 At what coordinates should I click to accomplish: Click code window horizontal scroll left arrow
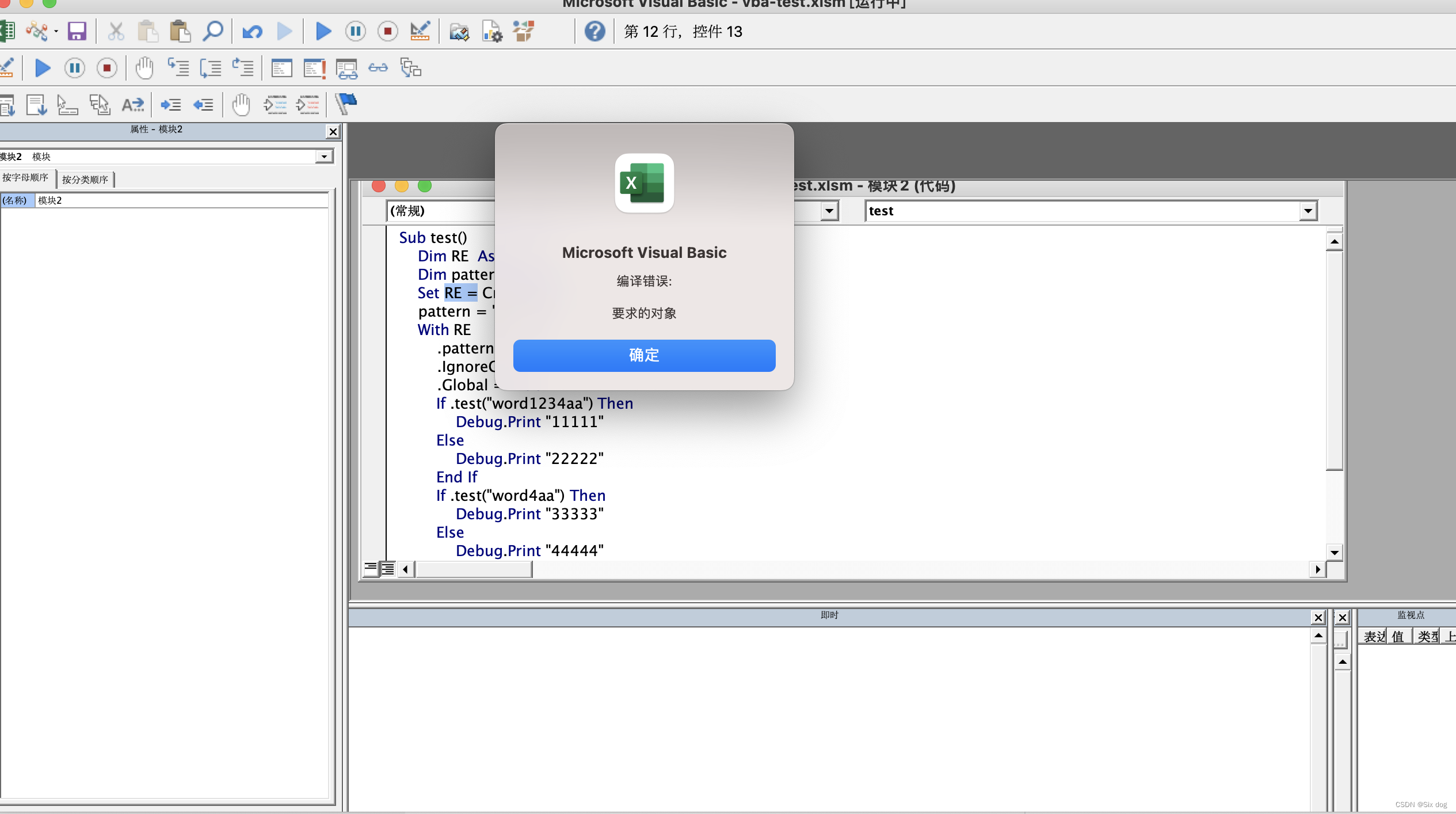tap(406, 569)
